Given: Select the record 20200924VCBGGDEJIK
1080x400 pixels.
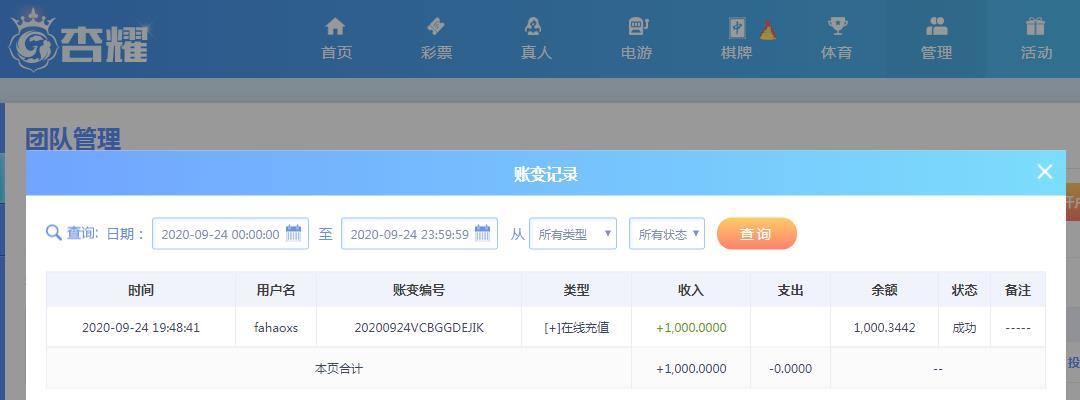Looking at the screenshot, I should tap(419, 328).
